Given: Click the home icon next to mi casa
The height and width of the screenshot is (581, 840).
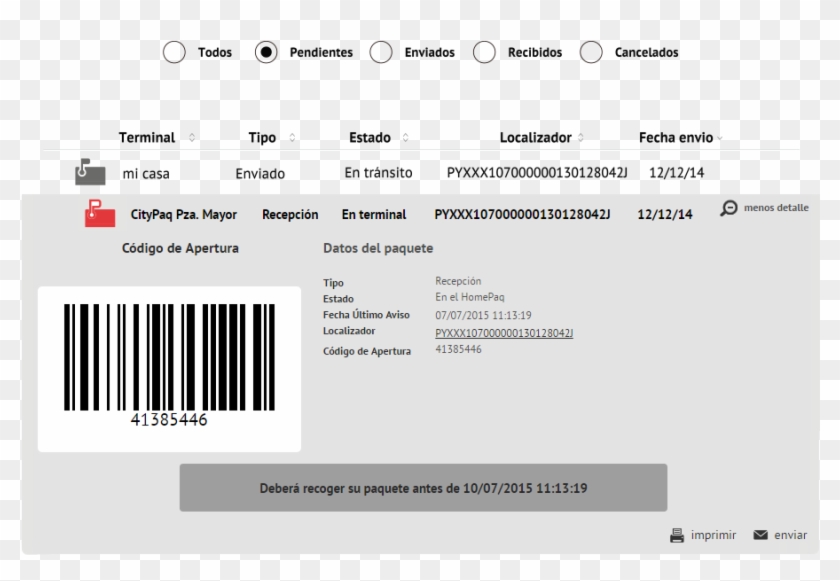Looking at the screenshot, I should tap(88, 172).
